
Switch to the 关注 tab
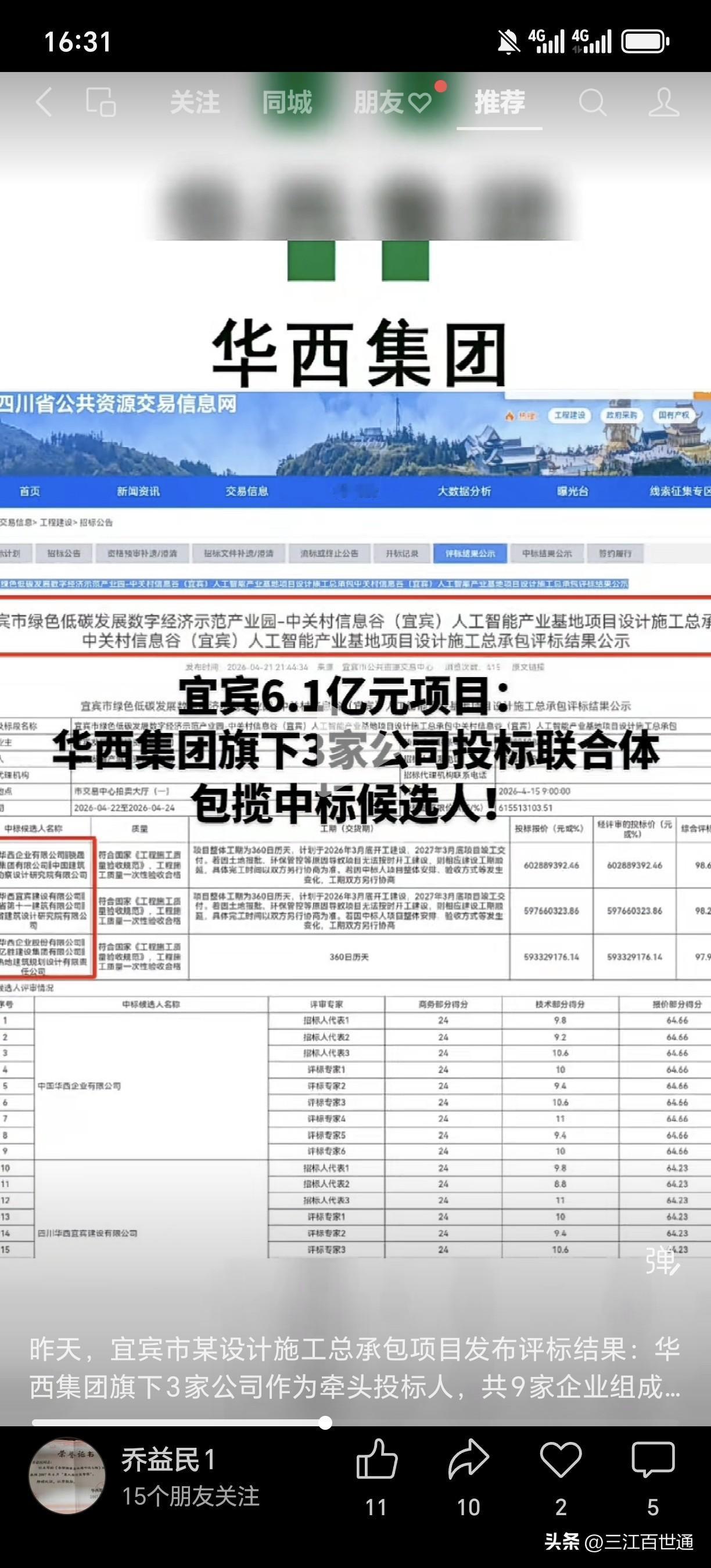click(195, 102)
